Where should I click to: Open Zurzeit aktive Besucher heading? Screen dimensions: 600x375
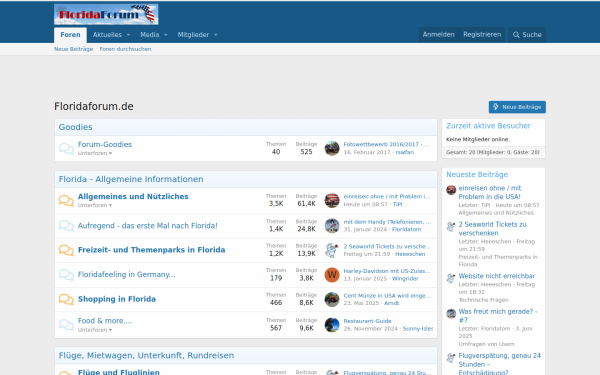coord(488,126)
